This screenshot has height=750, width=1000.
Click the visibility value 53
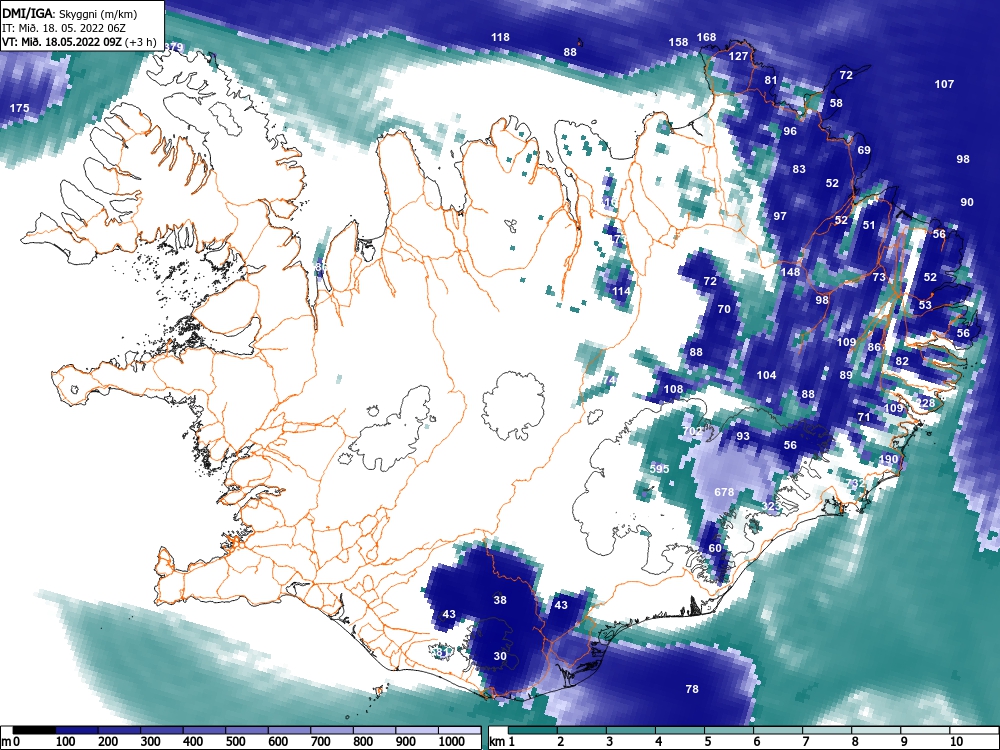(925, 305)
